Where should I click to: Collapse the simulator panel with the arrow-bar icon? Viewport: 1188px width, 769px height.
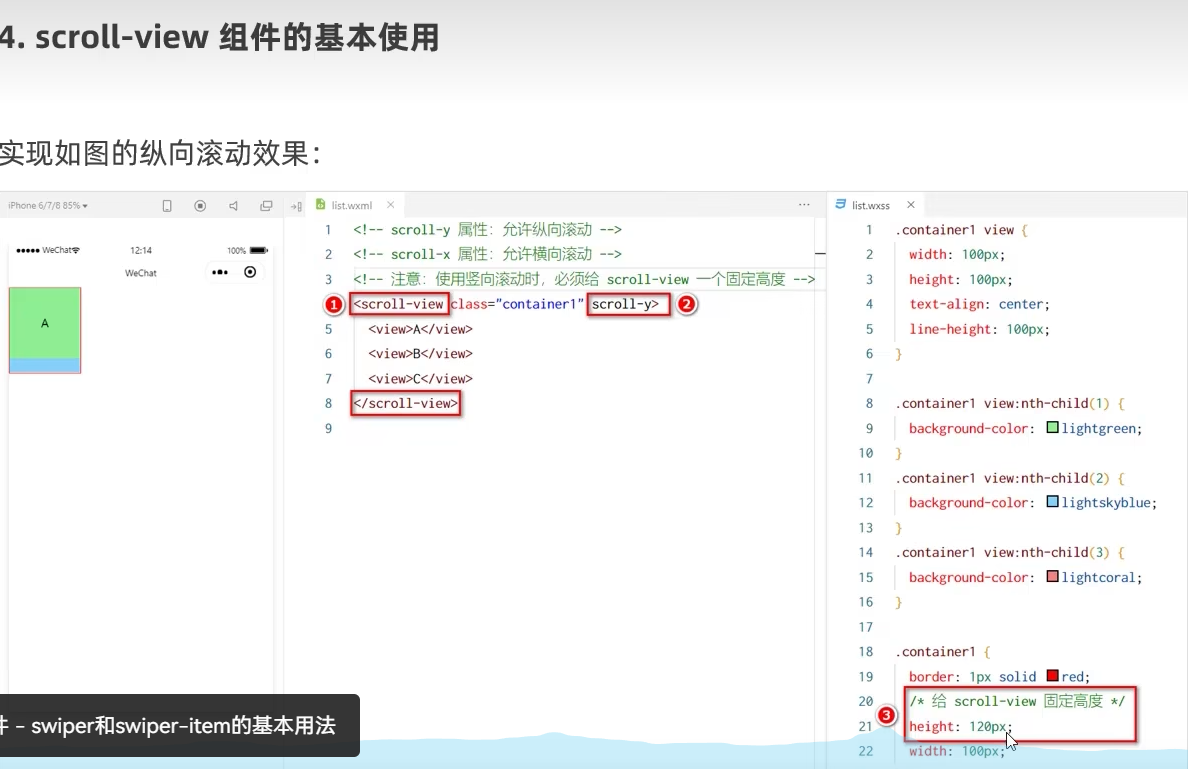point(296,206)
